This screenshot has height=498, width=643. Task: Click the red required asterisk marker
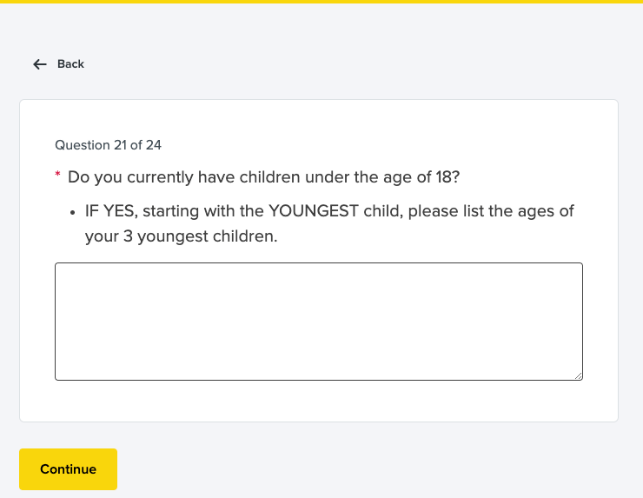click(58, 177)
